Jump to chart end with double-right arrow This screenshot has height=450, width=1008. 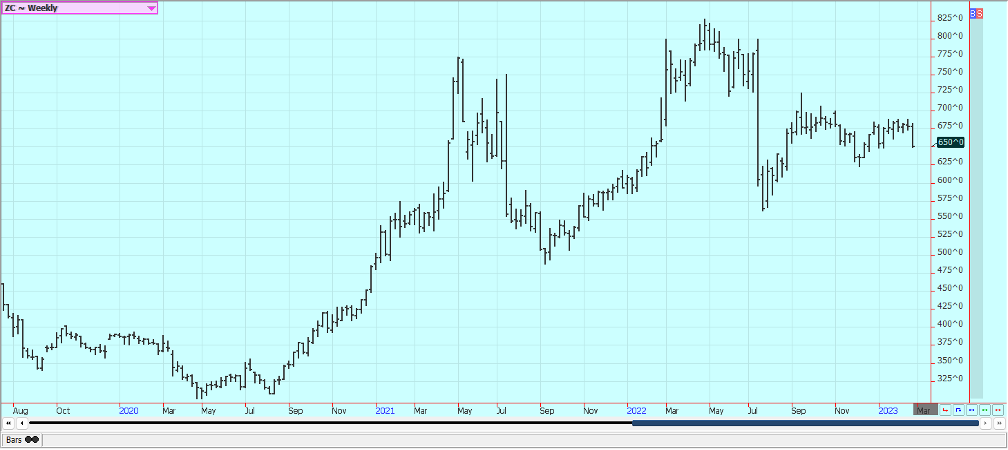pyautogui.click(x=999, y=423)
